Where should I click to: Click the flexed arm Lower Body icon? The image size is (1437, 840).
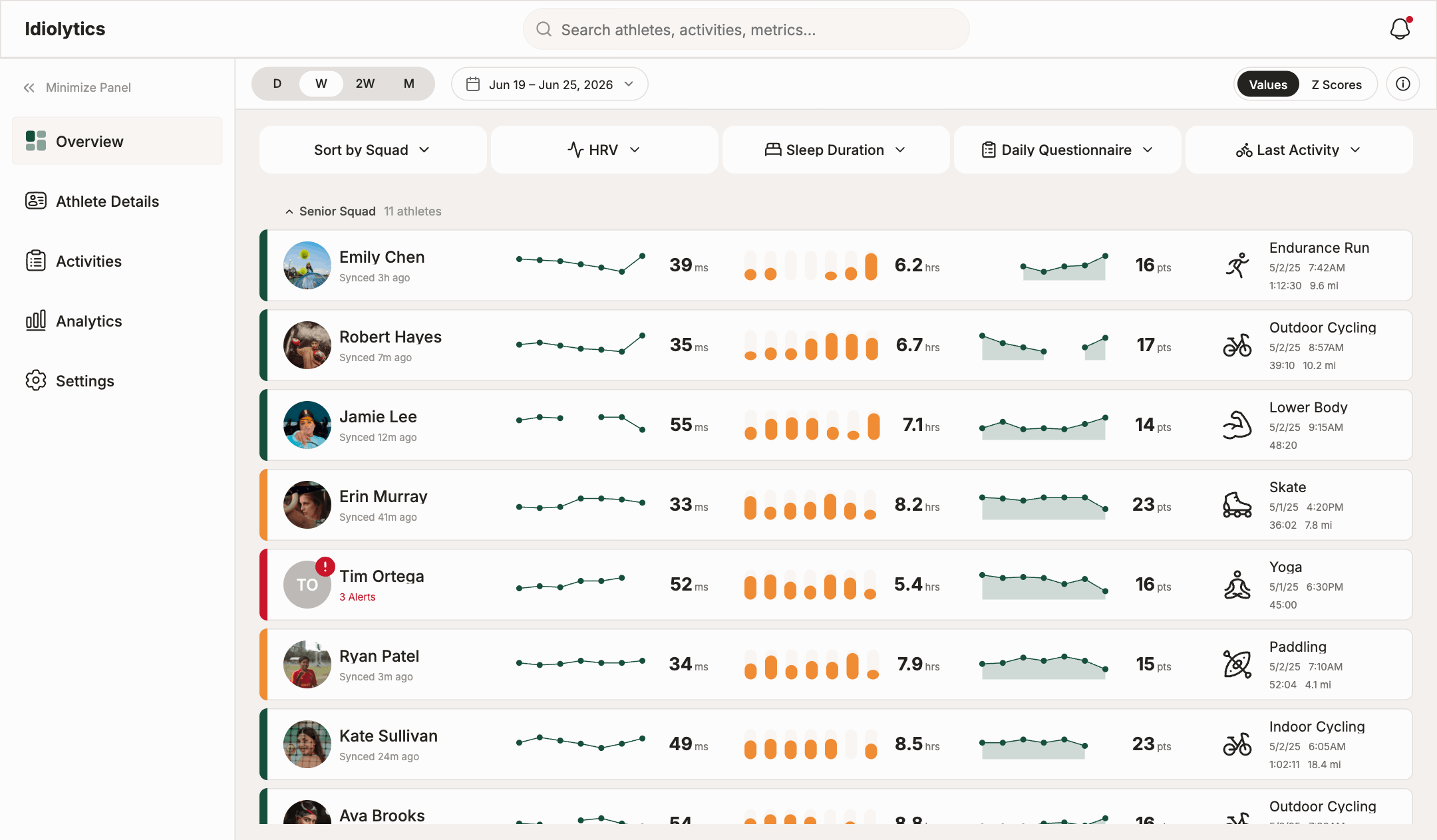pyautogui.click(x=1237, y=425)
